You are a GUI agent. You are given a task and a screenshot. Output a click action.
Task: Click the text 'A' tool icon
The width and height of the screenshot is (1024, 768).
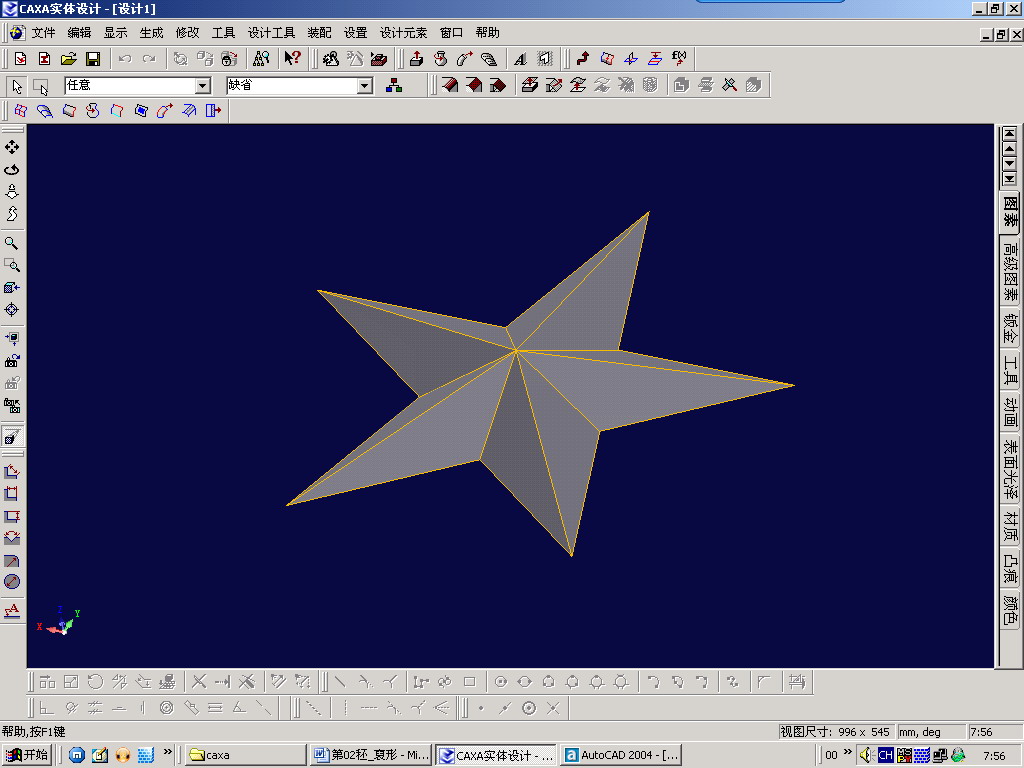pyautogui.click(x=521, y=59)
